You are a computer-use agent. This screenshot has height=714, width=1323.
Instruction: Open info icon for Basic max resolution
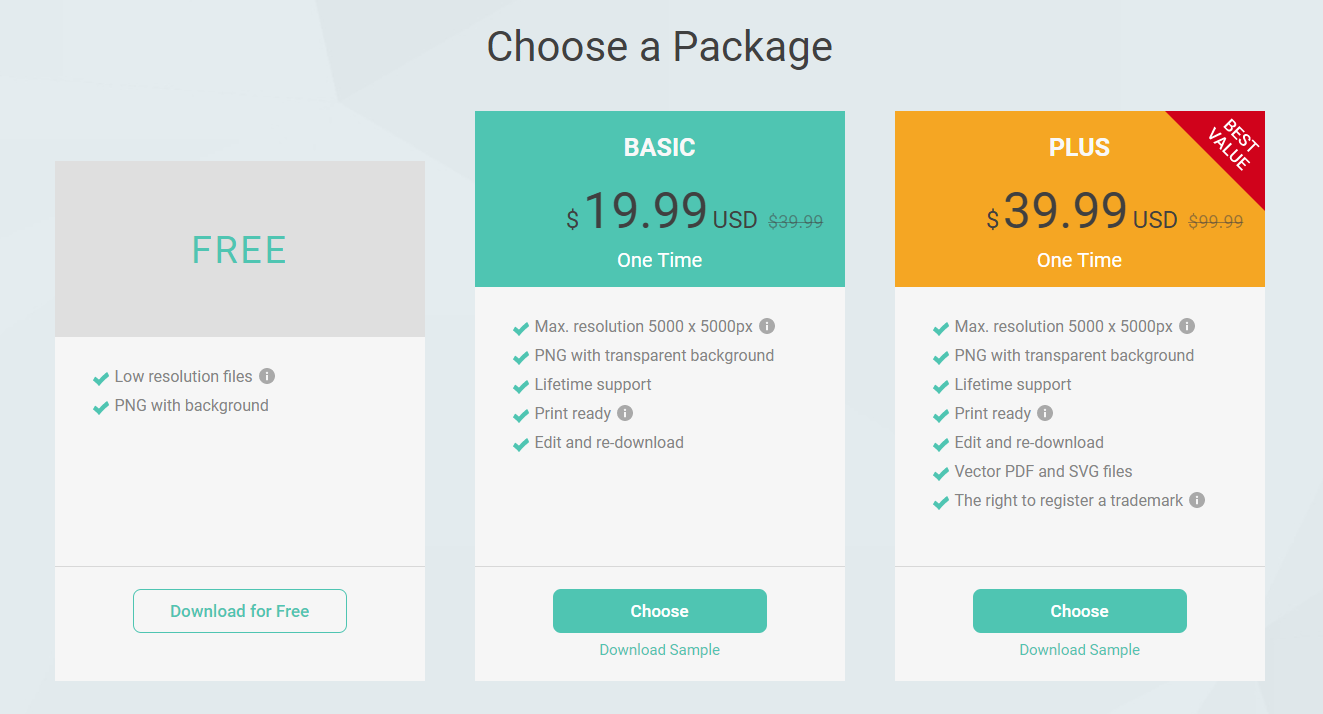767,326
